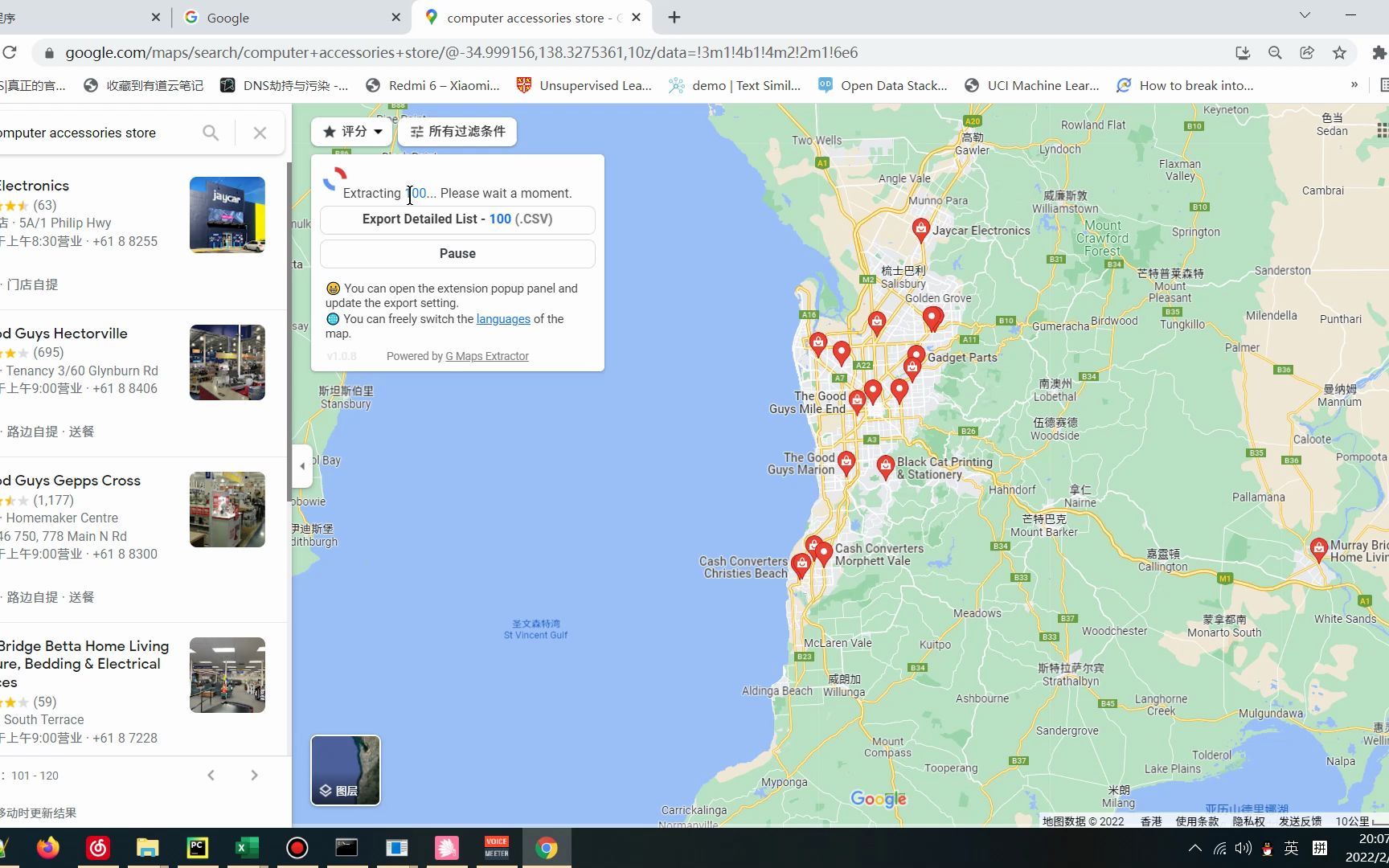Go to previous results page

click(x=211, y=775)
